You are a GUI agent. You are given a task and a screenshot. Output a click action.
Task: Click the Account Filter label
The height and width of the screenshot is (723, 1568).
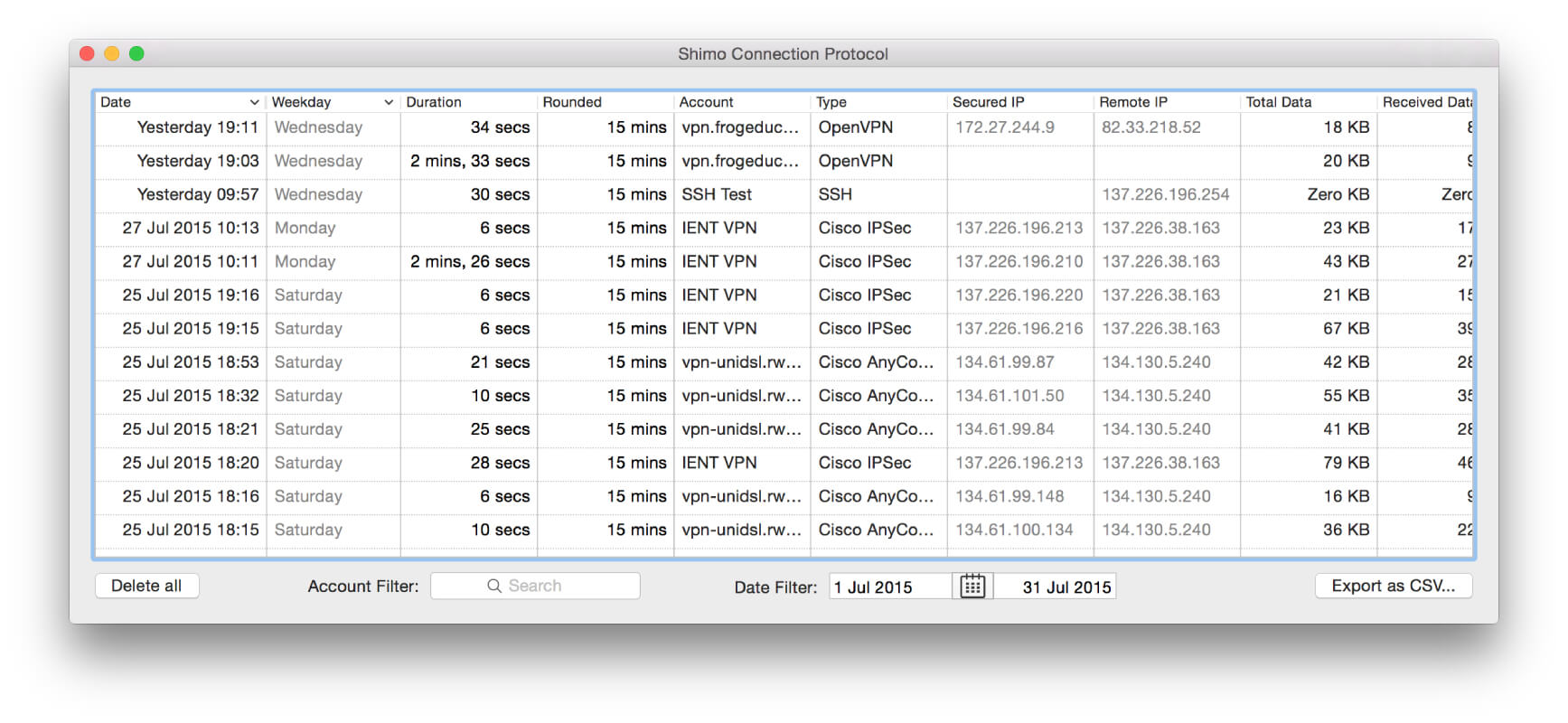tap(363, 587)
